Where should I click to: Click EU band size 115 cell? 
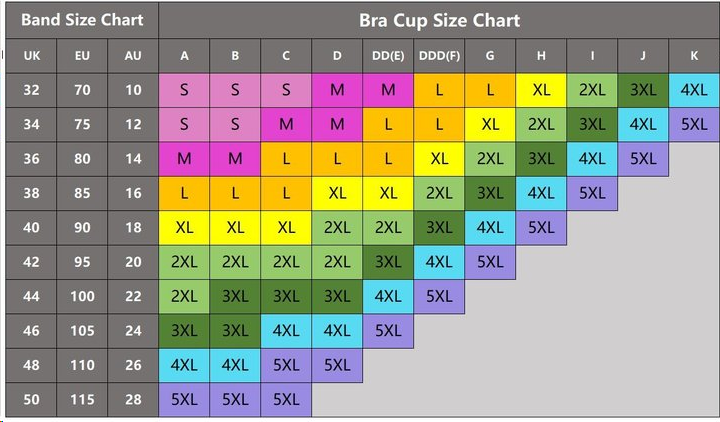(82, 399)
